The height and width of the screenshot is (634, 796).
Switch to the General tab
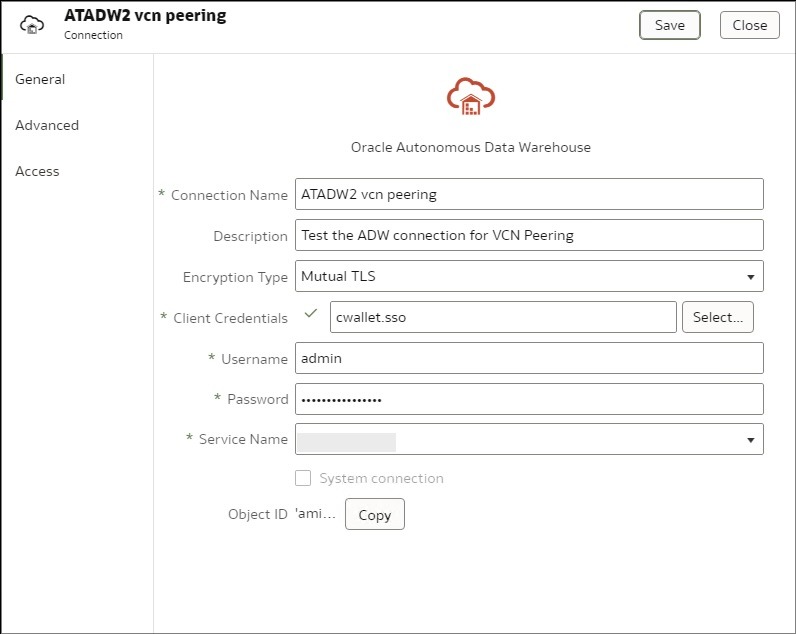(x=40, y=79)
